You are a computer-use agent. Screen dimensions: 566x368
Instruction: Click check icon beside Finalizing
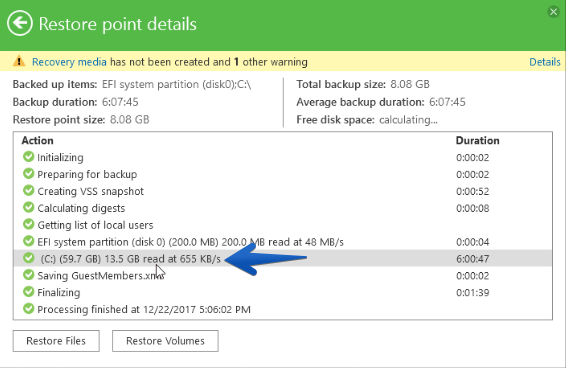pos(29,291)
